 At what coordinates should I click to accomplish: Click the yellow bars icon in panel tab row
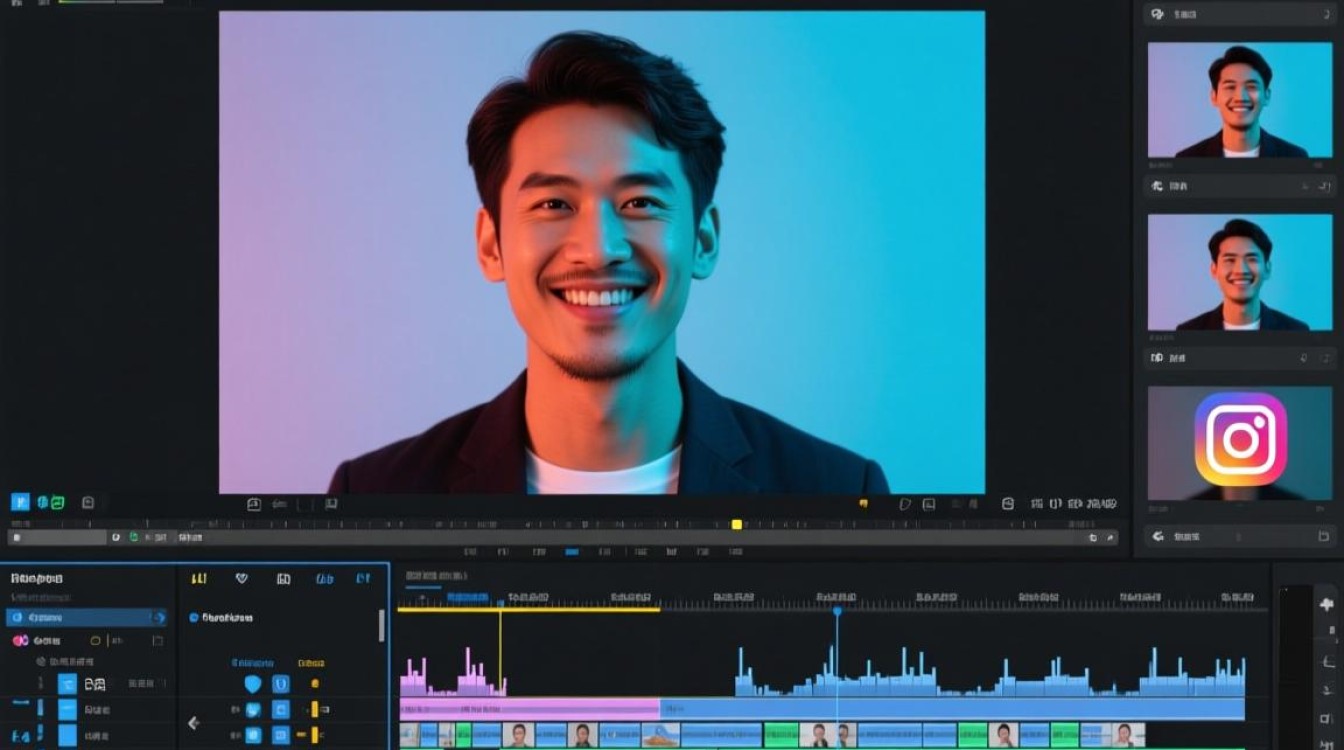pyautogui.click(x=199, y=578)
